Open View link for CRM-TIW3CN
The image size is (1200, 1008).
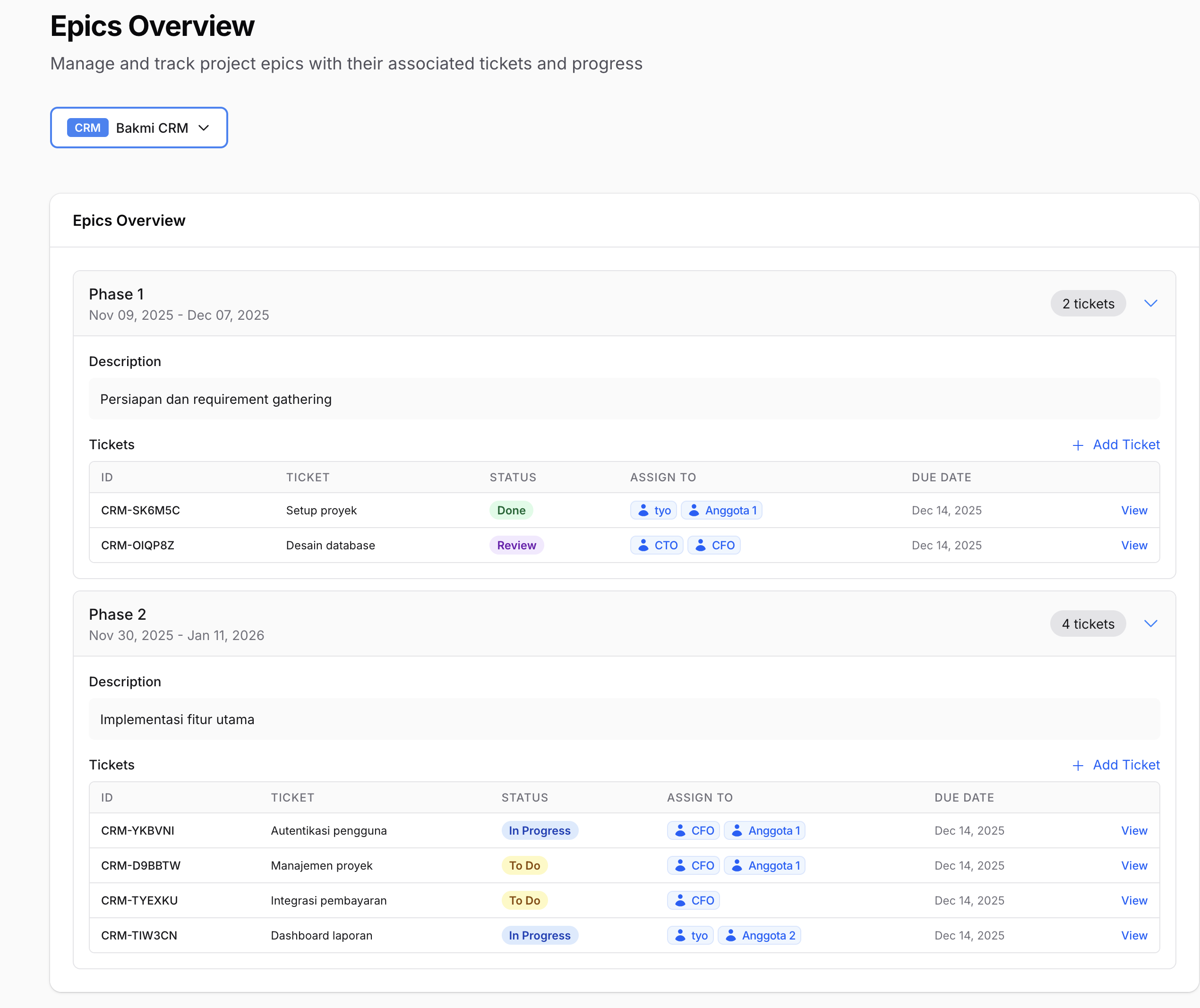tap(1134, 935)
